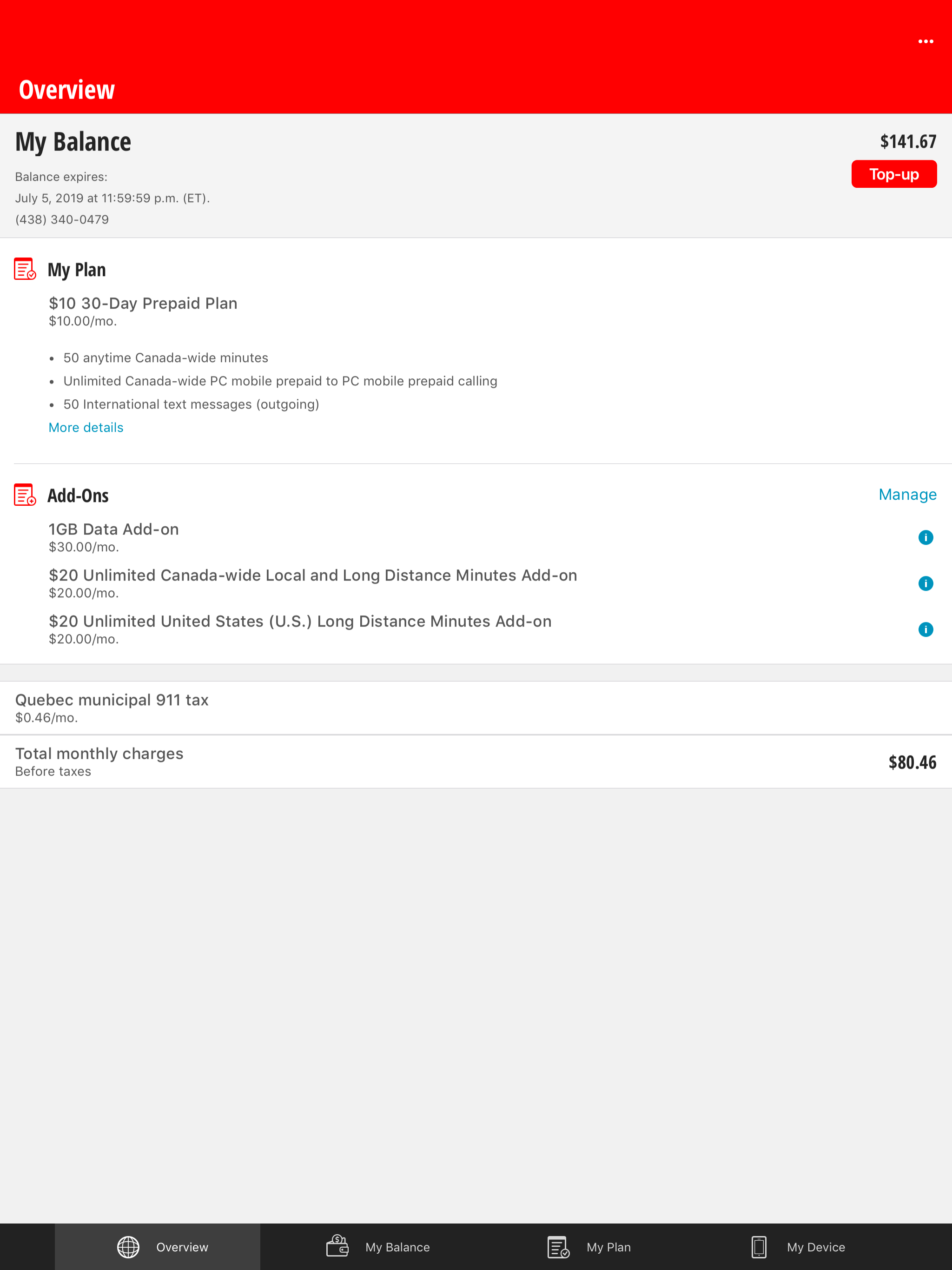Screen dimensions: 952x1270
Task: Click the $80.46 total monthly charges value
Action: (912, 762)
